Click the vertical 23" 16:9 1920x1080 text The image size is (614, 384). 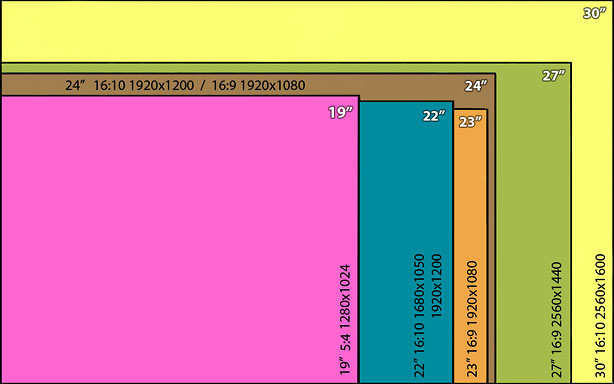click(472, 319)
